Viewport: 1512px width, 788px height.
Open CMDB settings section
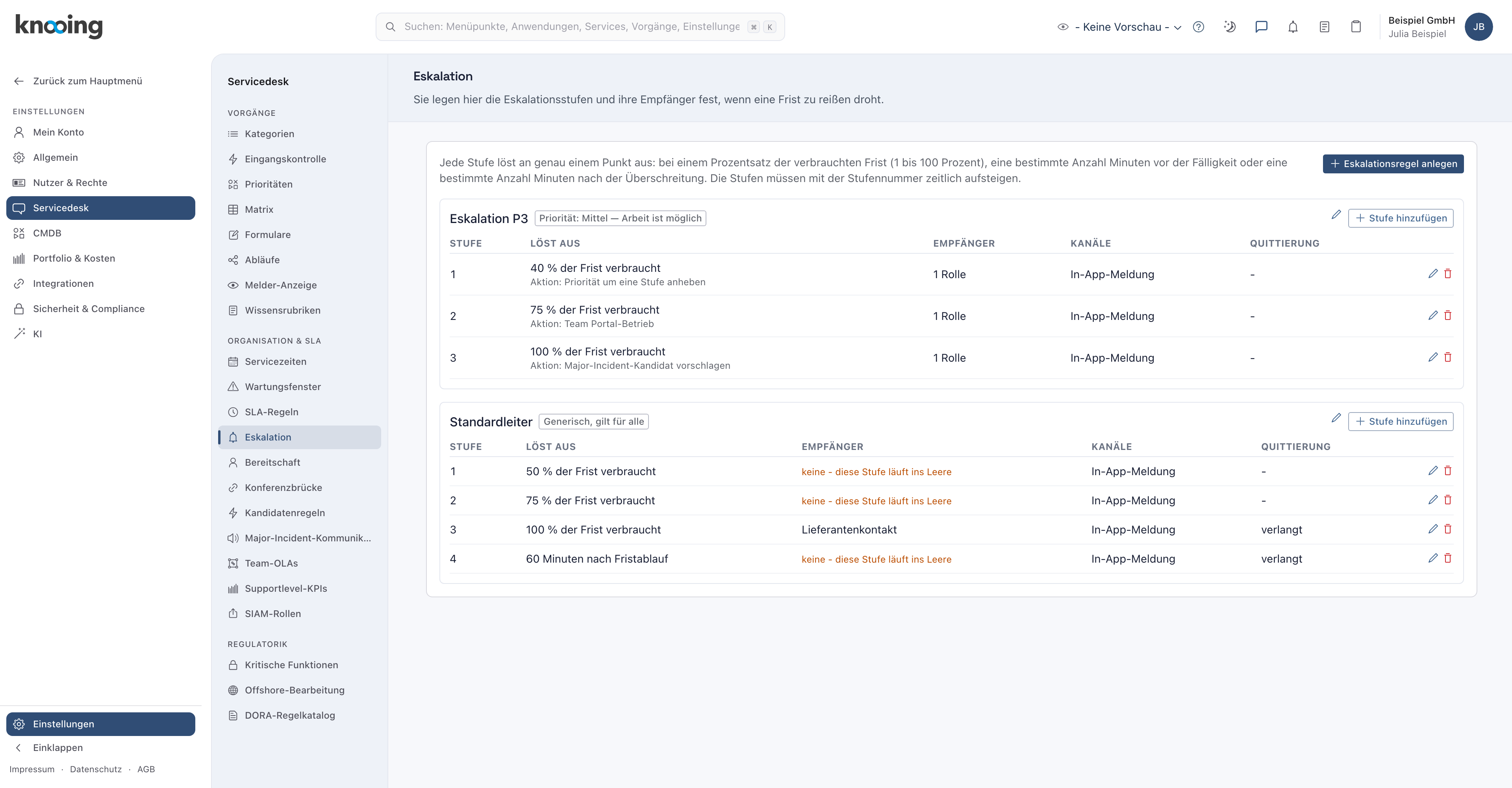(47, 233)
